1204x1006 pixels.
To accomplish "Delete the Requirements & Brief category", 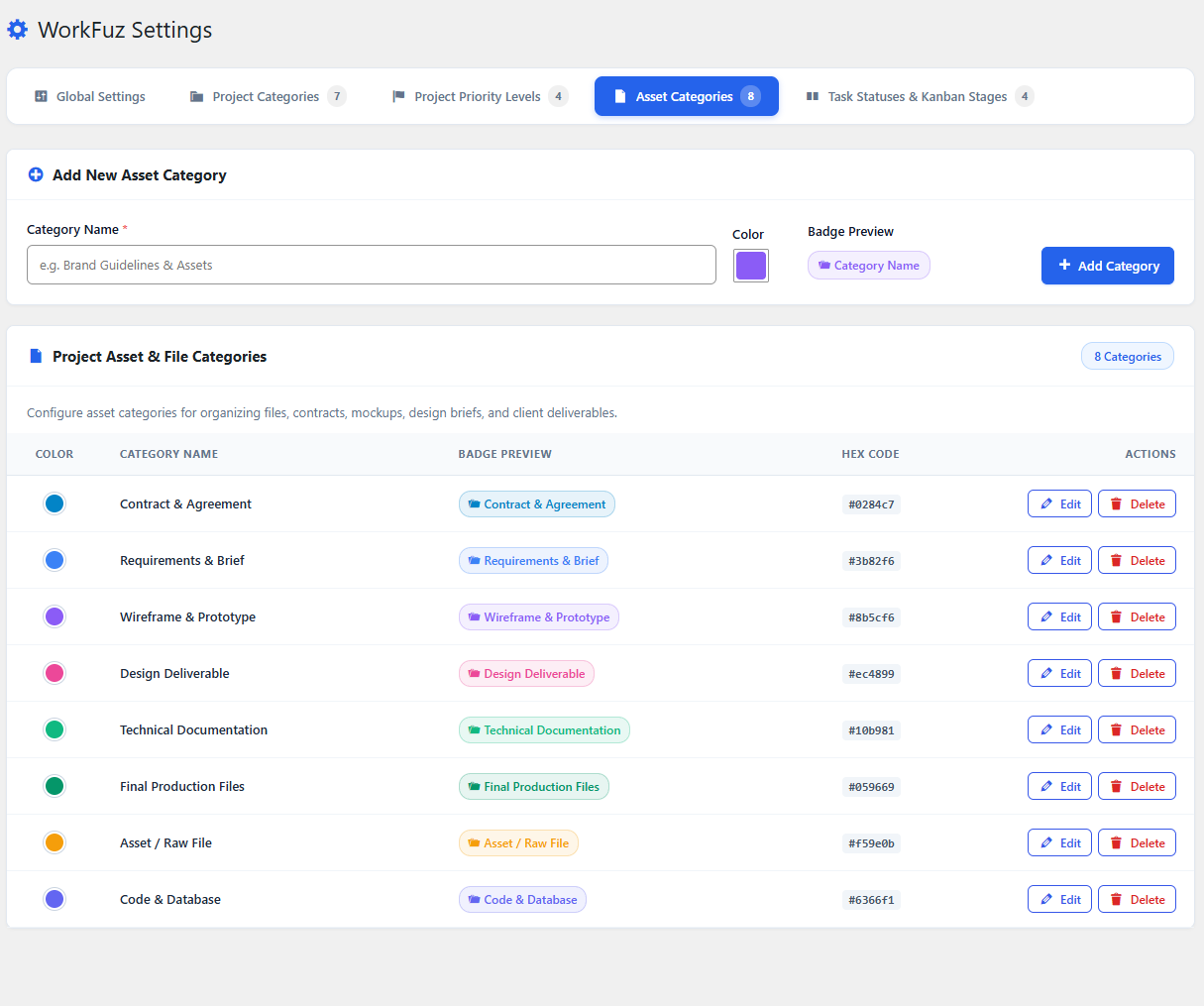I will pos(1137,560).
